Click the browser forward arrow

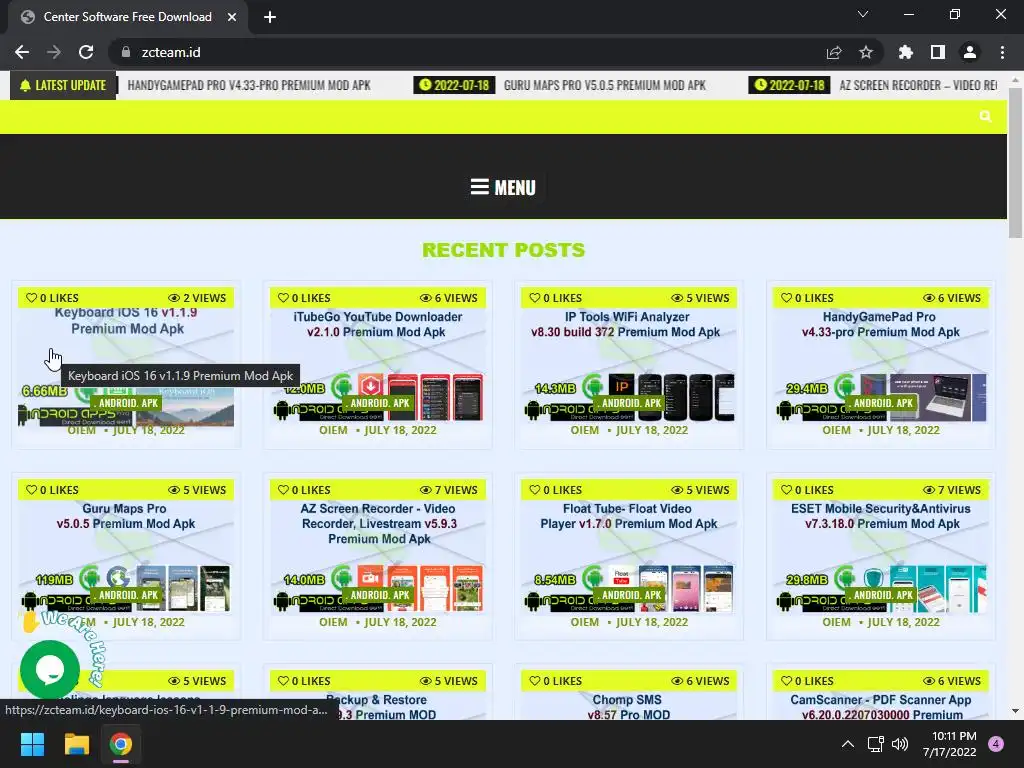(54, 52)
